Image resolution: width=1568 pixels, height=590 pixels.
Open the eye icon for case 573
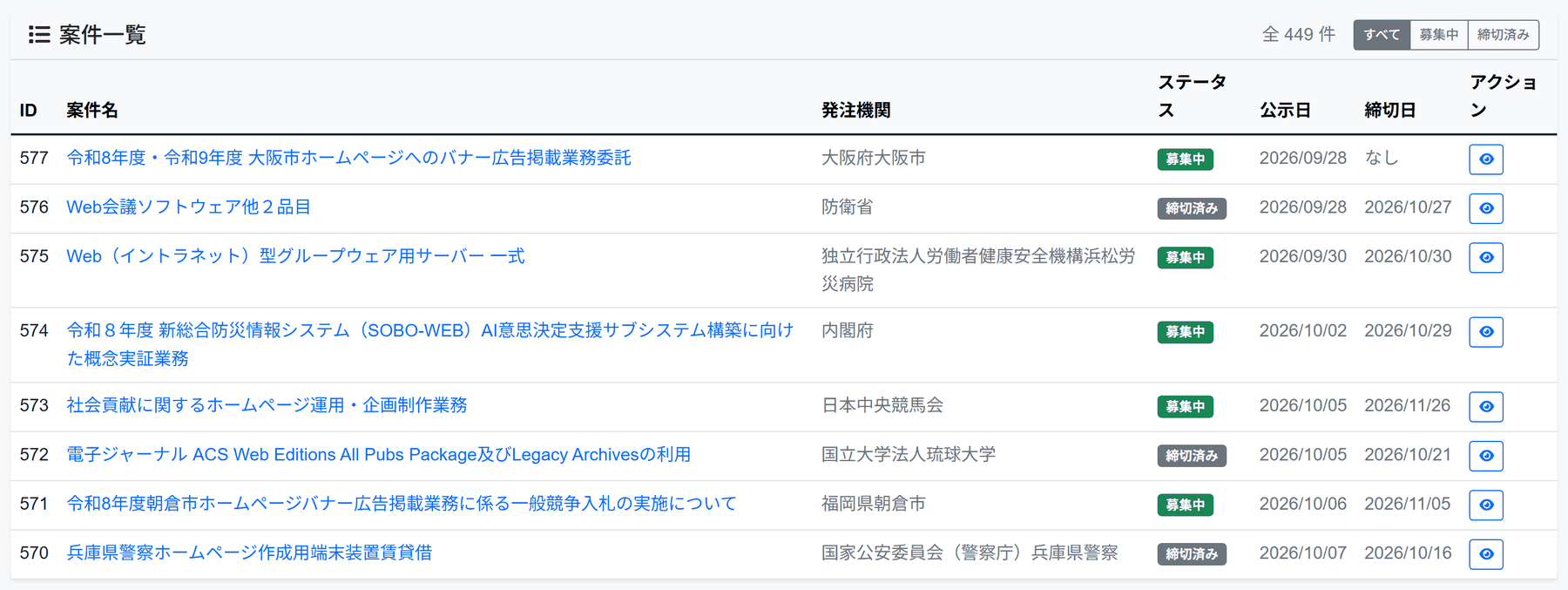click(1485, 407)
